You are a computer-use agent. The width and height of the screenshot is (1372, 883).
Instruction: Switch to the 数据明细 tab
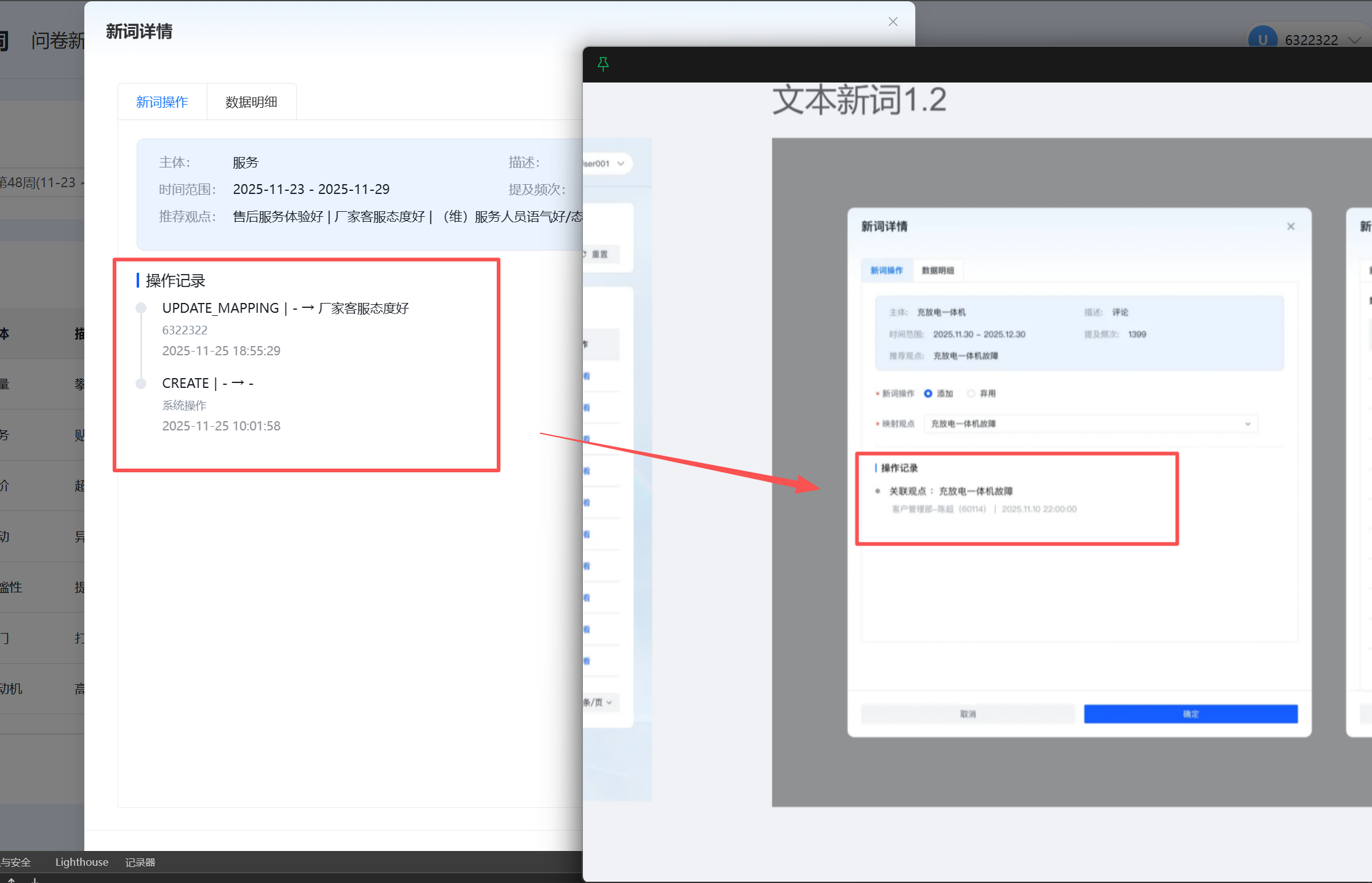(251, 102)
